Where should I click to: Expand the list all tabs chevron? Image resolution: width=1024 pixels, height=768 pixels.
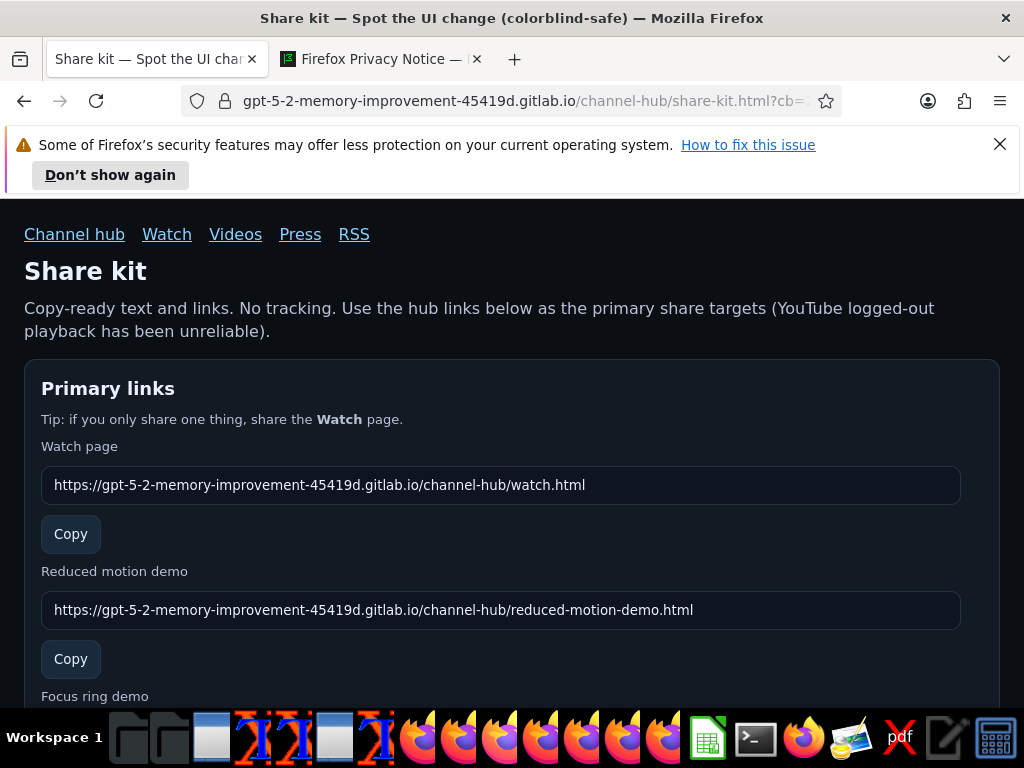click(1004, 59)
